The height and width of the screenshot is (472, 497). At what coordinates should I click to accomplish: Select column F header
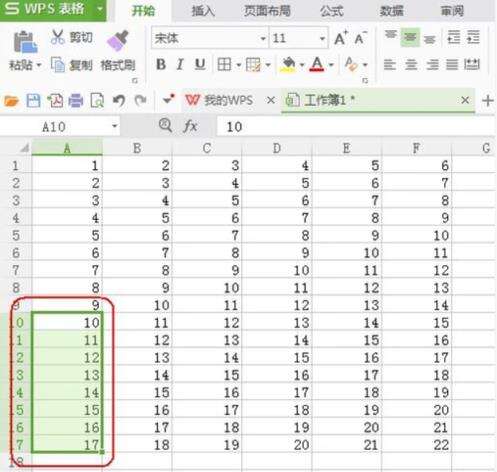[416, 148]
